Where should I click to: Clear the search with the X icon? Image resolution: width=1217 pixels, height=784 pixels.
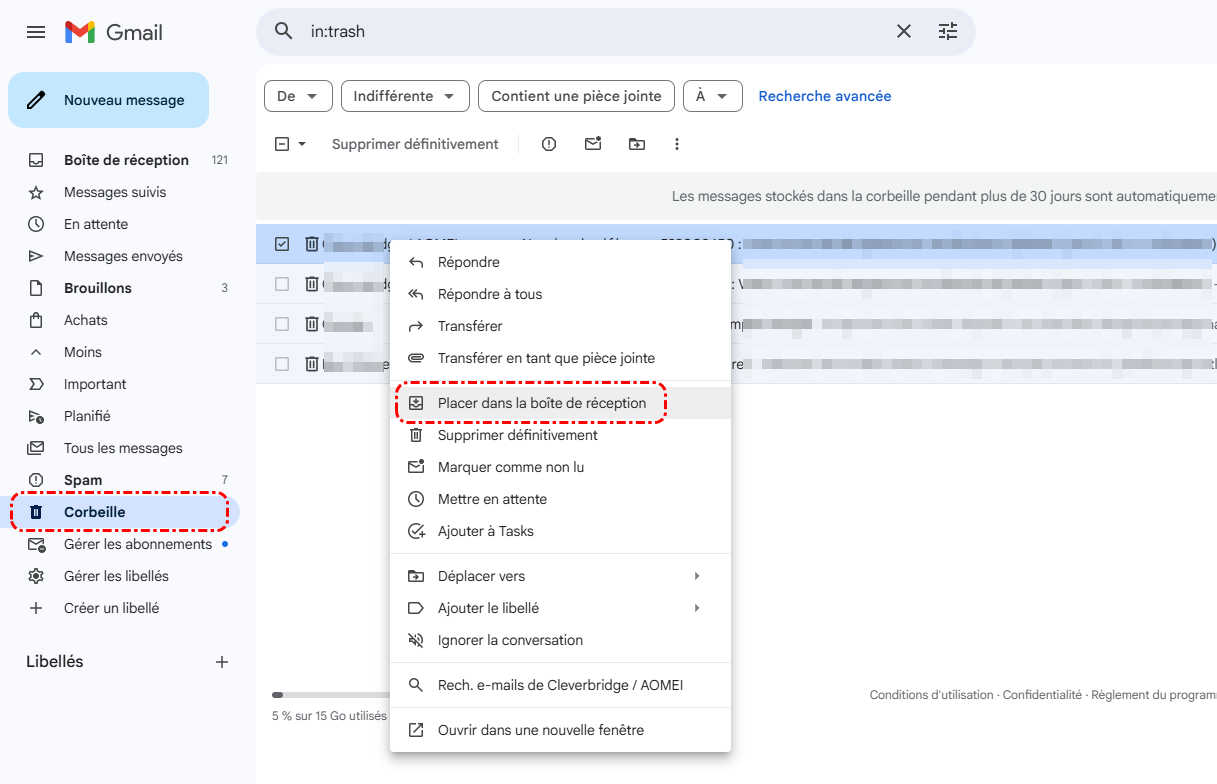[x=904, y=32]
